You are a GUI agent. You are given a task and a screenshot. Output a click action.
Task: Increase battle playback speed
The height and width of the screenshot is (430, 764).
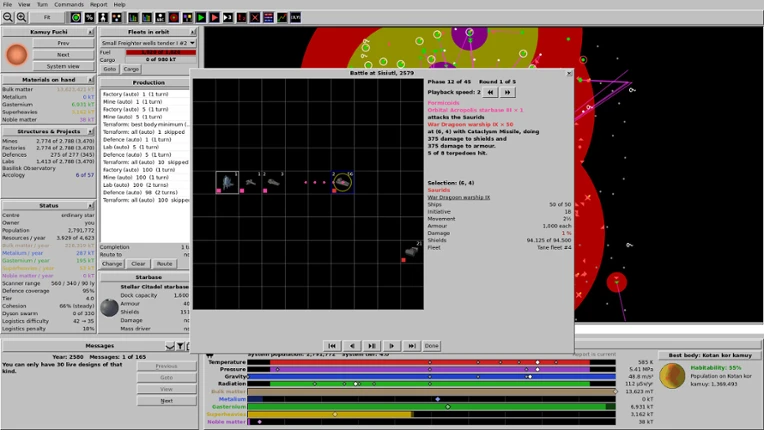point(507,92)
